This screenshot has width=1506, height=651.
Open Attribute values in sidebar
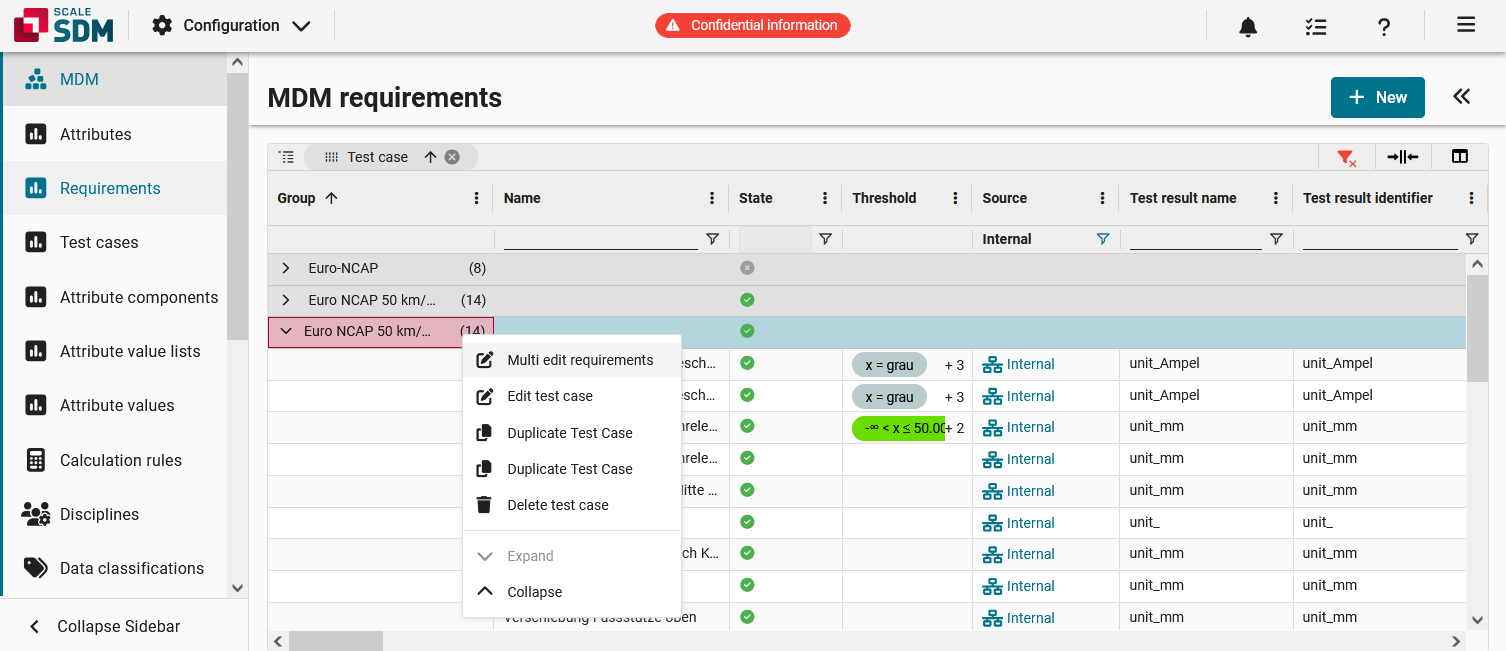115,405
